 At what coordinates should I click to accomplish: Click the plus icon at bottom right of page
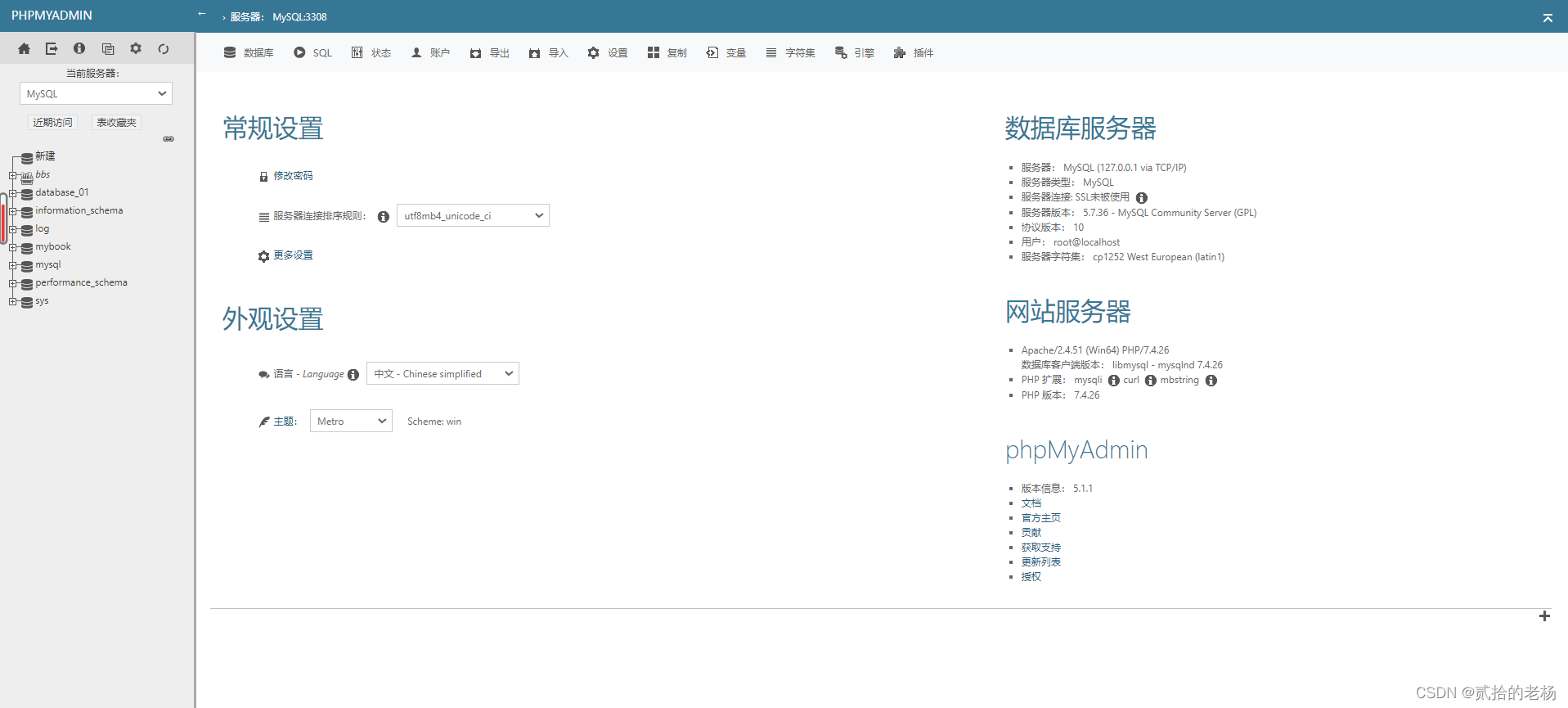point(1544,616)
